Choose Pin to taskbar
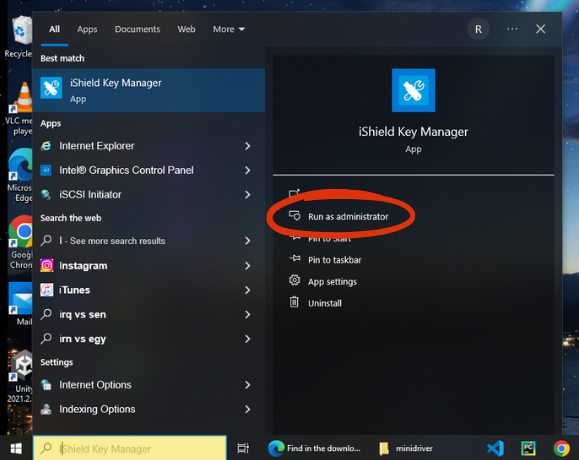Viewport: 579px width, 460px height. click(335, 260)
